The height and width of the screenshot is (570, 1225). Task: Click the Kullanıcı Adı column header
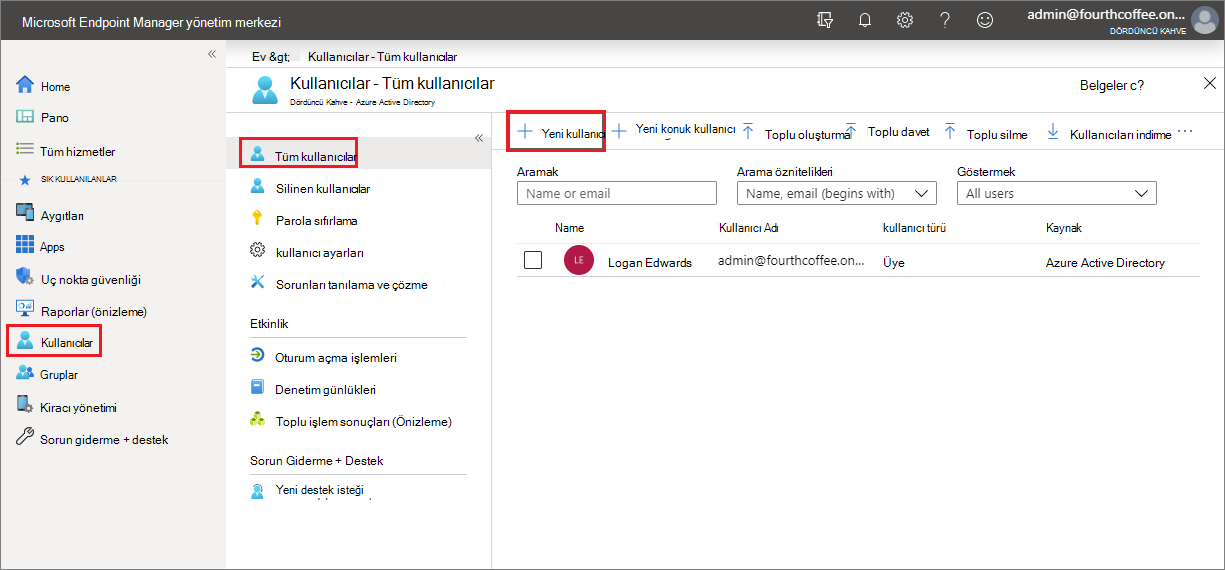(x=749, y=228)
